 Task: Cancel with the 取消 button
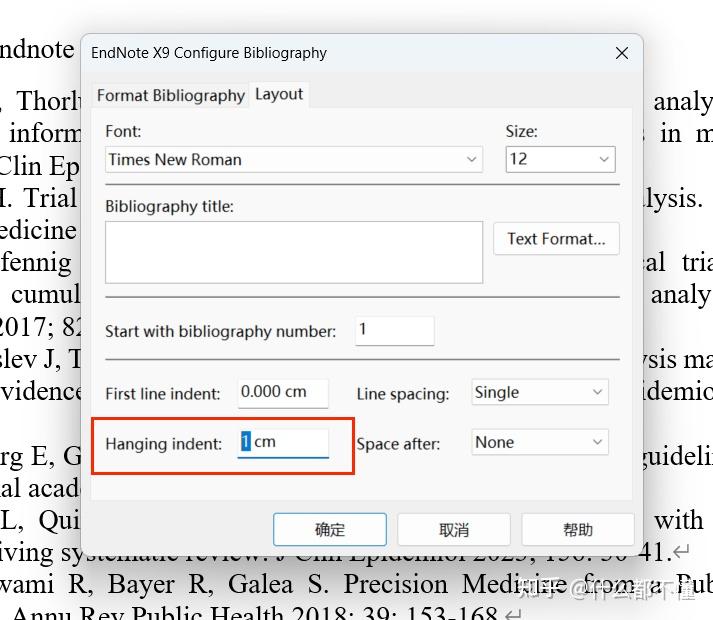point(454,529)
